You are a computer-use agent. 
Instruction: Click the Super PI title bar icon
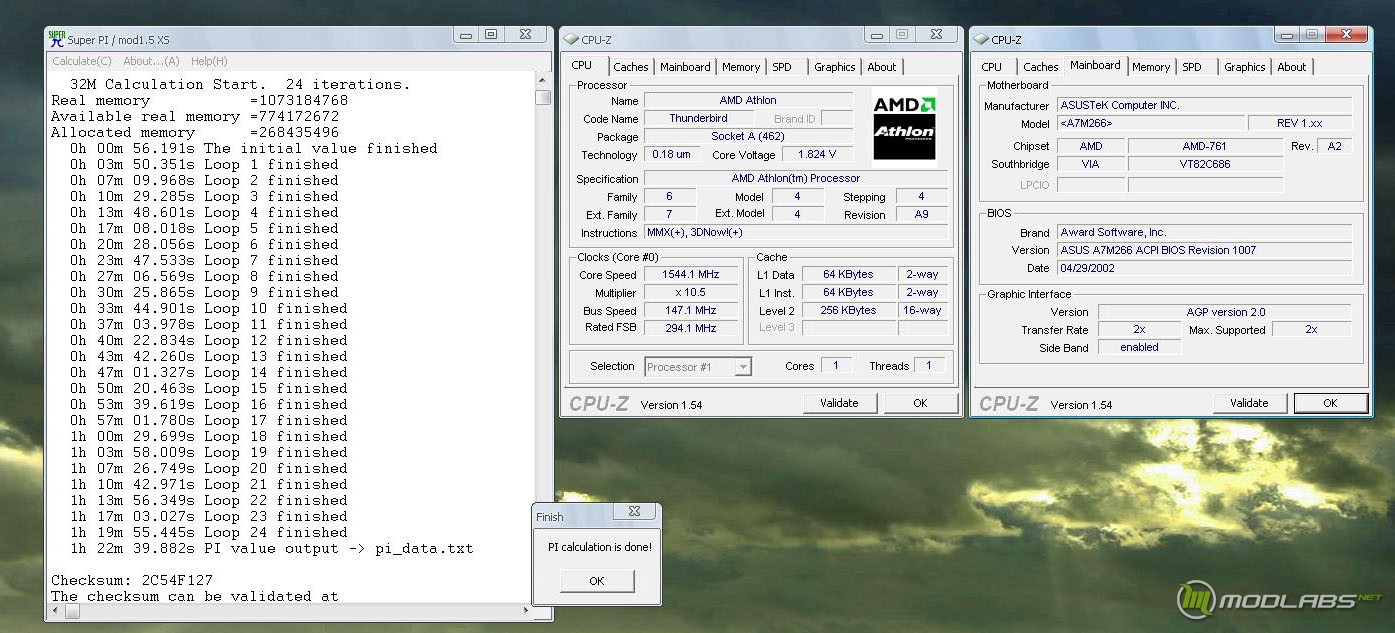point(57,39)
